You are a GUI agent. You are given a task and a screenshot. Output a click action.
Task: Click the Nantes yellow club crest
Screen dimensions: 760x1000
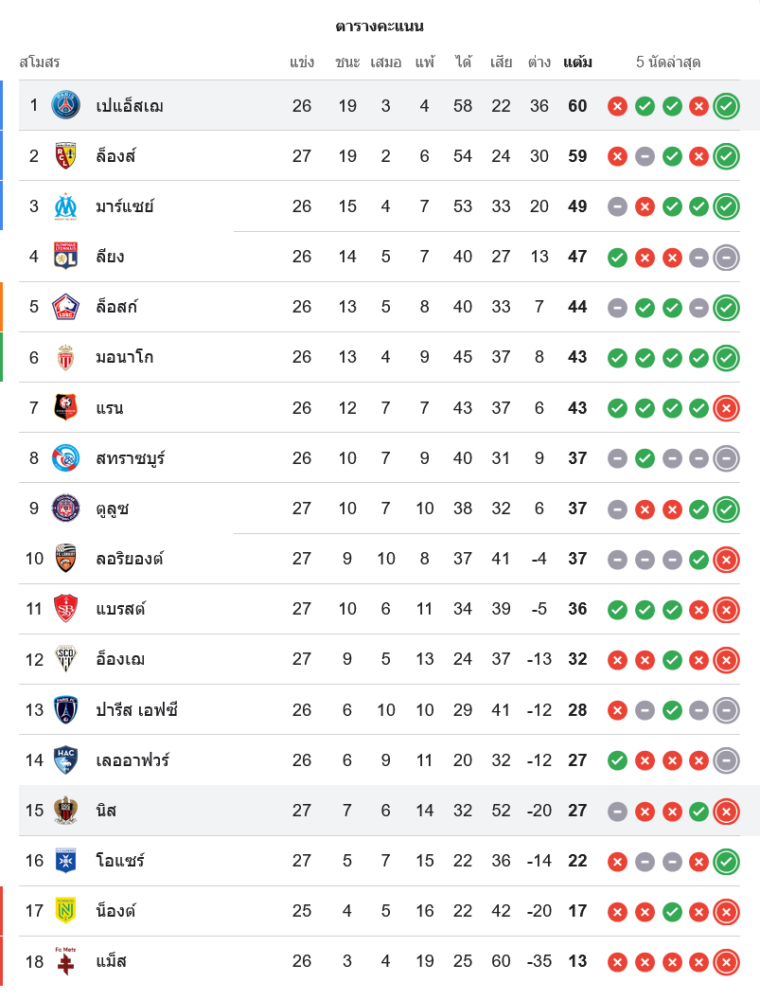click(66, 911)
